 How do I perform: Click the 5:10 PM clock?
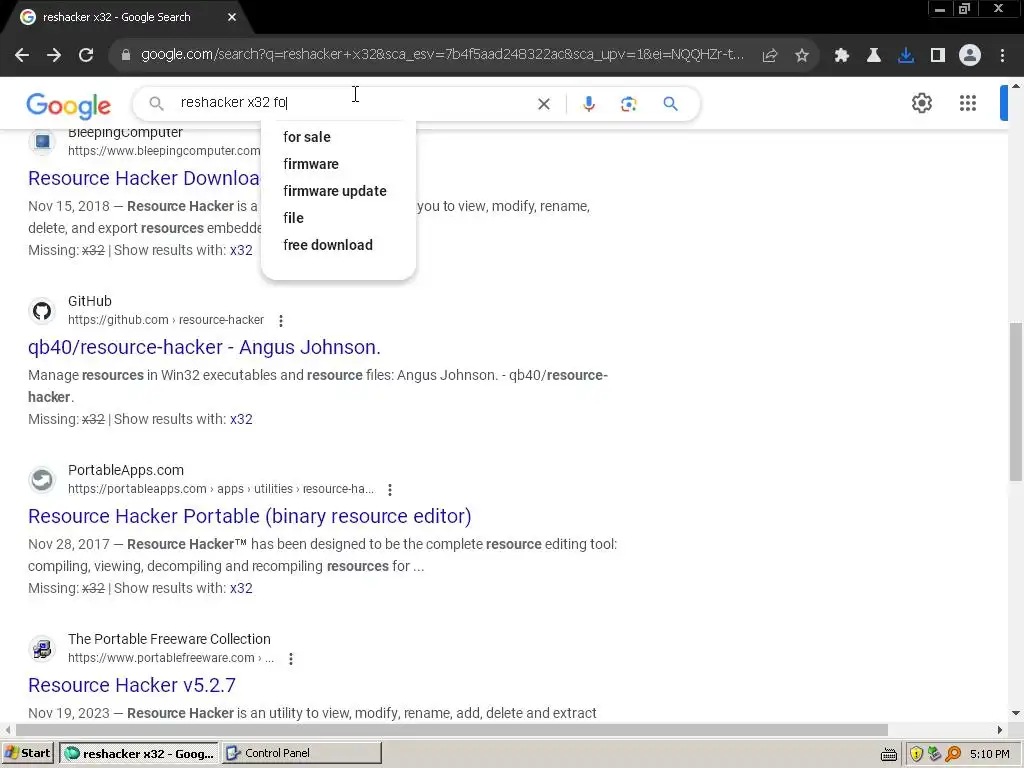pyautogui.click(x=989, y=754)
